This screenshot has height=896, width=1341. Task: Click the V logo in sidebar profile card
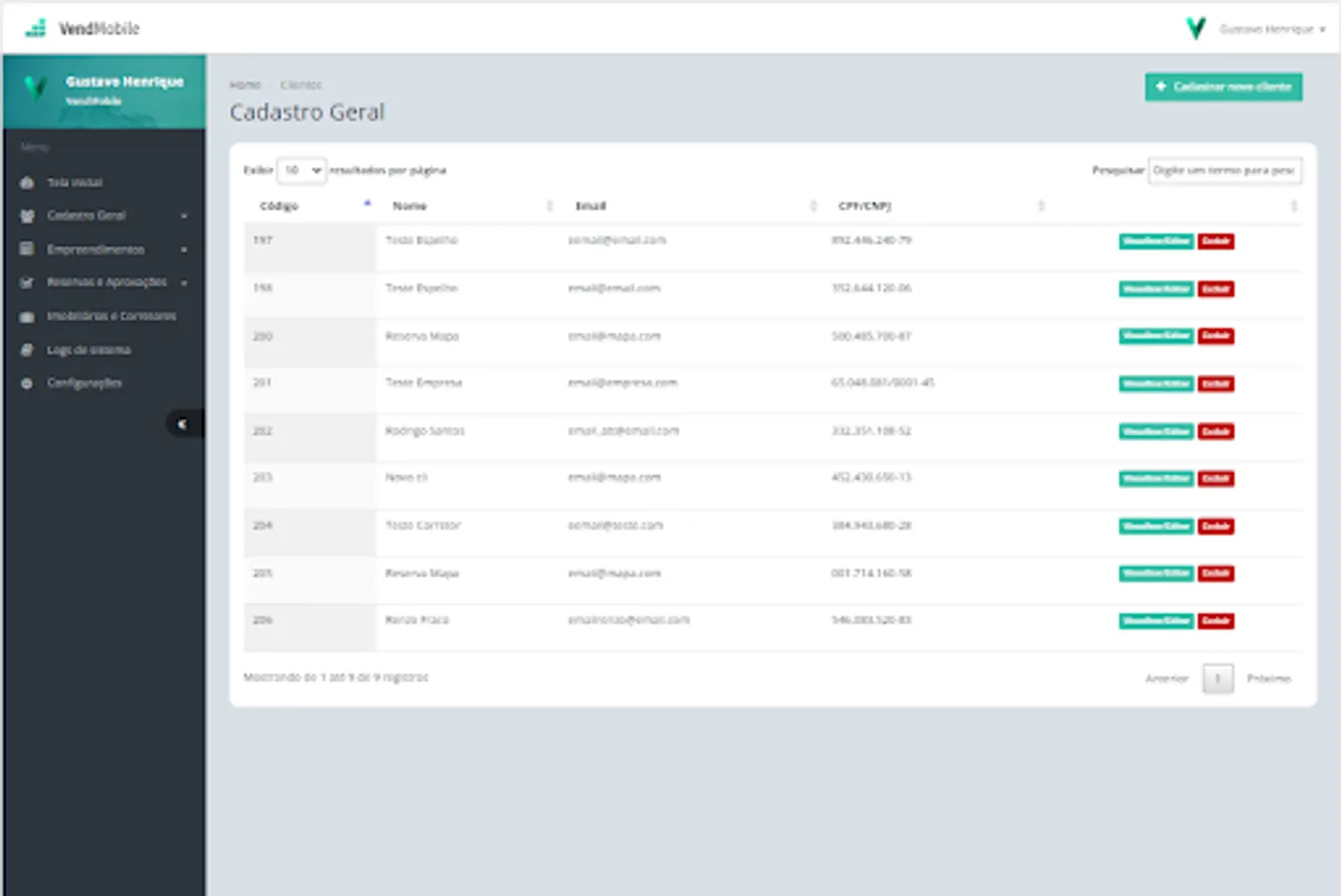coord(36,88)
